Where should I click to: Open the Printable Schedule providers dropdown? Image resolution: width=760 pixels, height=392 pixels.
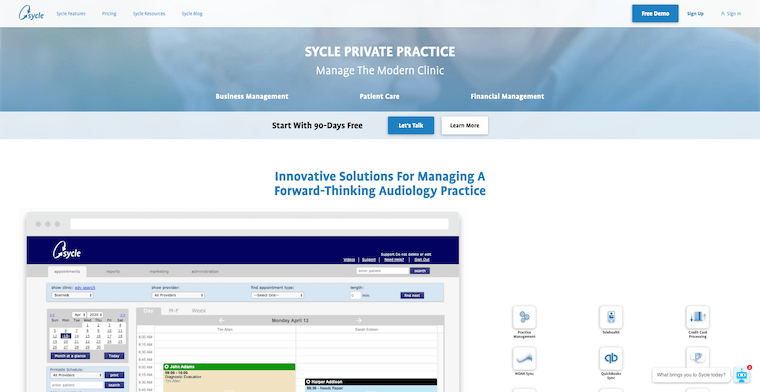coord(77,375)
